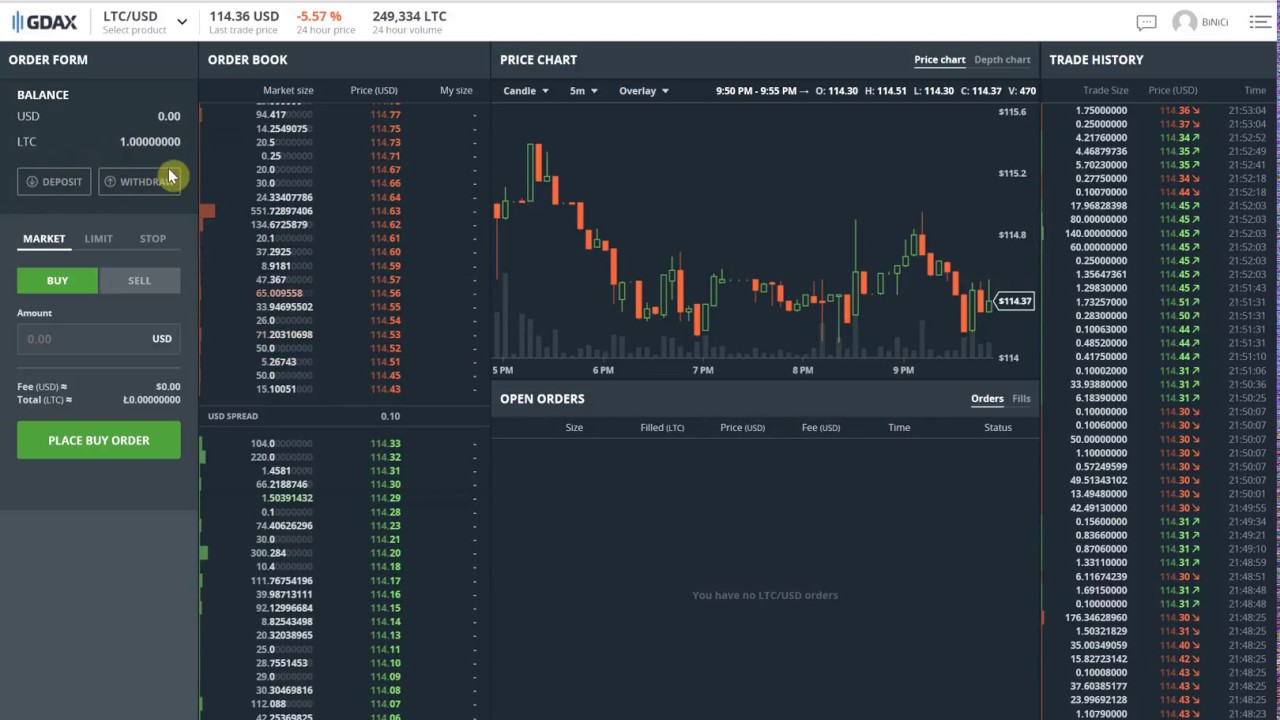Click the order book ask price 114.43

pyautogui.click(x=385, y=389)
